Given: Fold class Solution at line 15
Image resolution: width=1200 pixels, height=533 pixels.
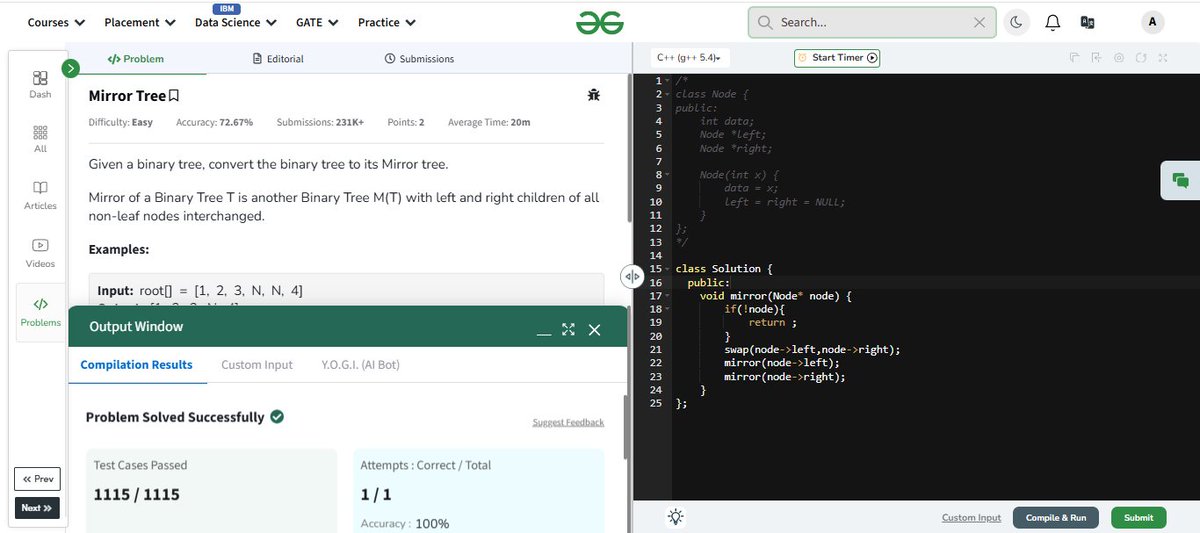Looking at the screenshot, I should [x=667, y=269].
